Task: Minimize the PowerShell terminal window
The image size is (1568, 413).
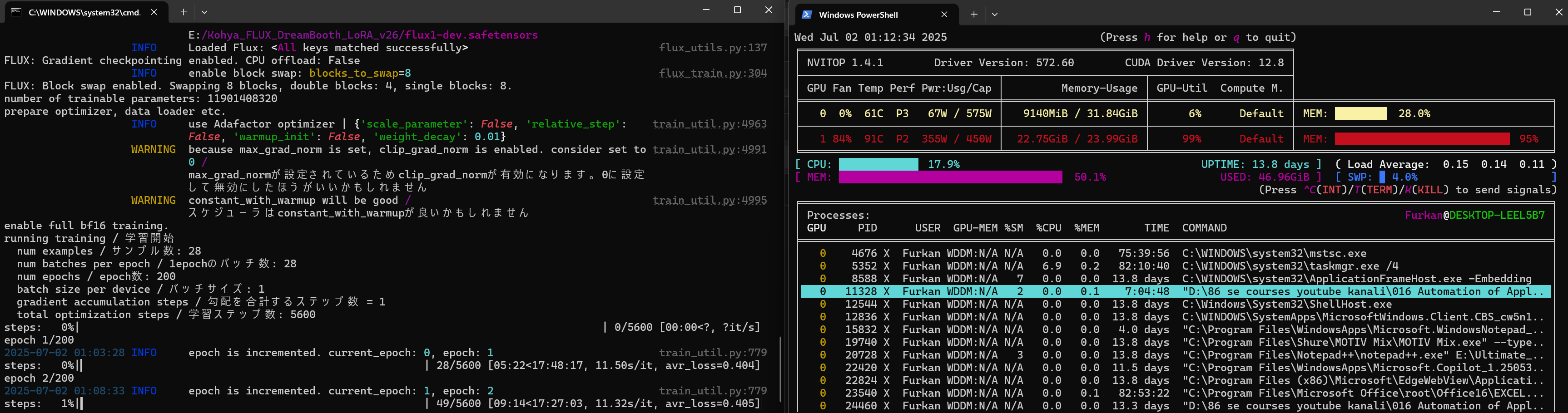Action: tap(1496, 12)
